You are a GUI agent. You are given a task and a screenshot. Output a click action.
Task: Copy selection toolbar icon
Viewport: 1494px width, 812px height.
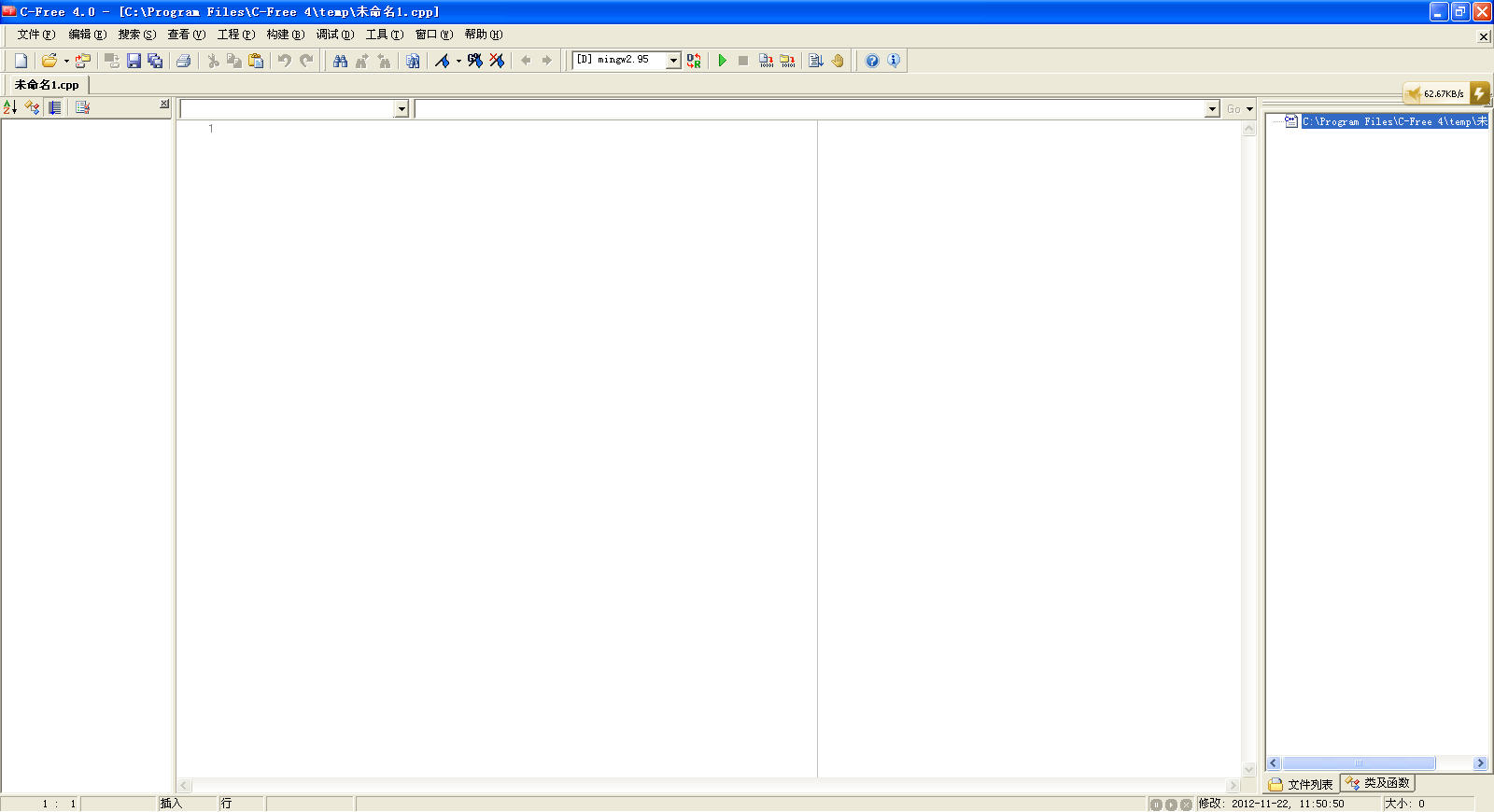click(x=234, y=61)
